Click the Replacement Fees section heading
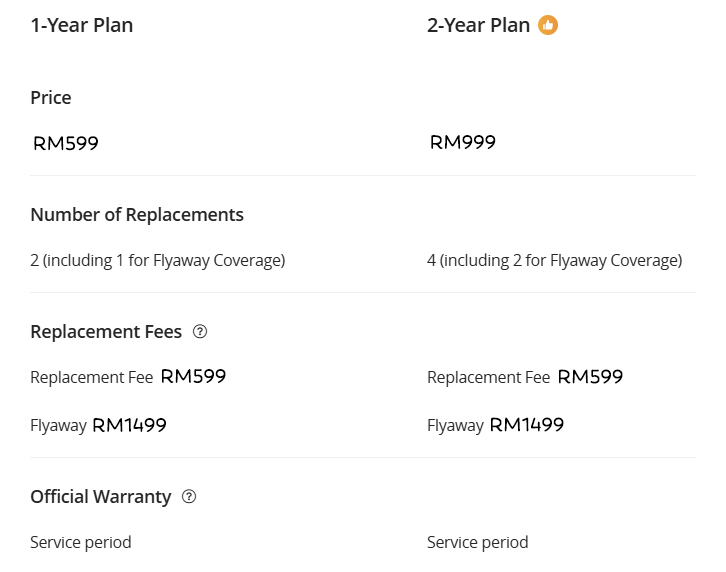 (106, 331)
